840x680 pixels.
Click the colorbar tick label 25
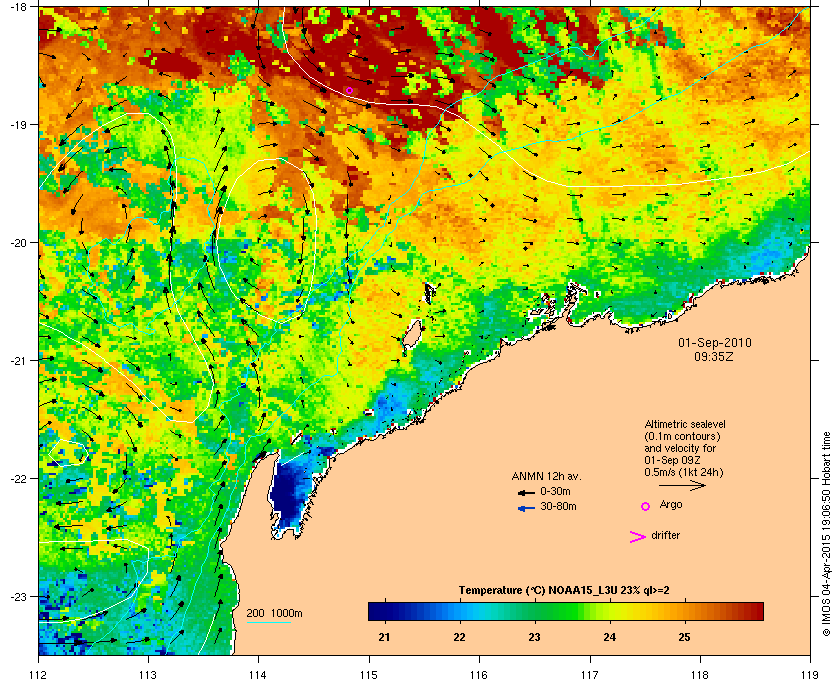pyautogui.click(x=684, y=638)
